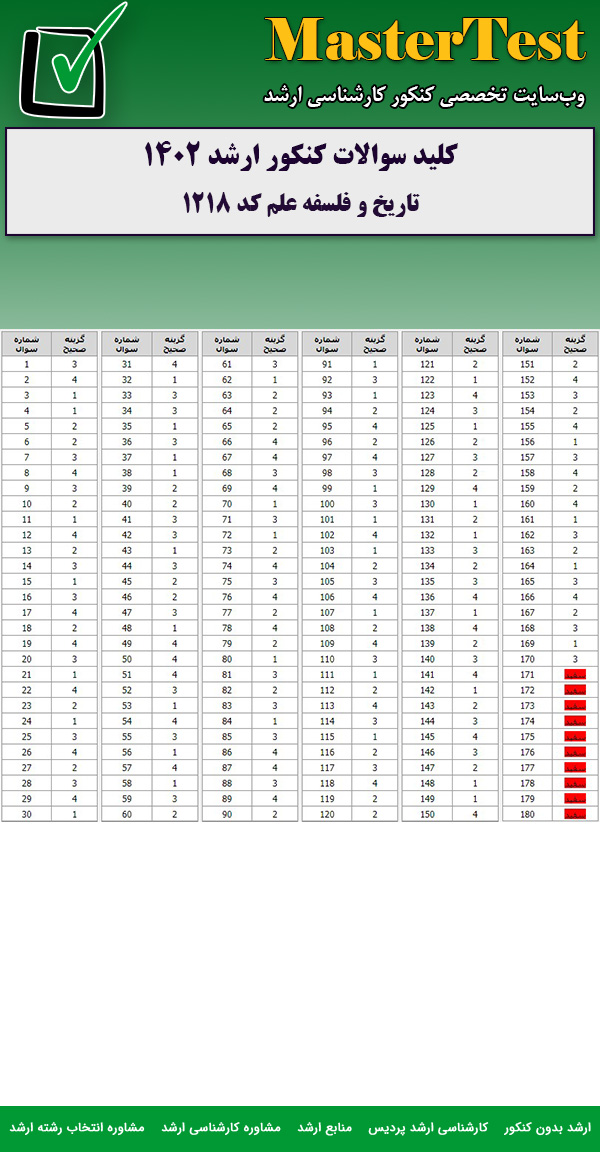
Task: Select the question number 30 cell
Action: pyautogui.click(x=27, y=814)
